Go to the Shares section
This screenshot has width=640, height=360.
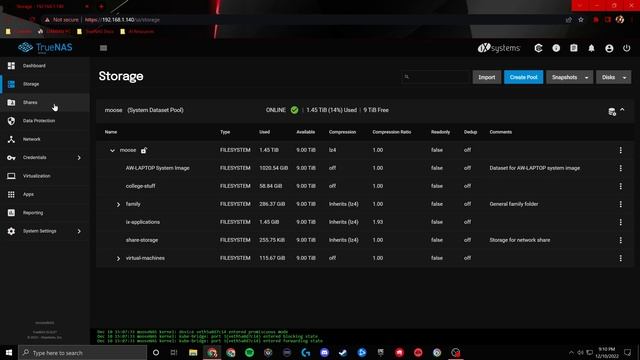point(45,102)
